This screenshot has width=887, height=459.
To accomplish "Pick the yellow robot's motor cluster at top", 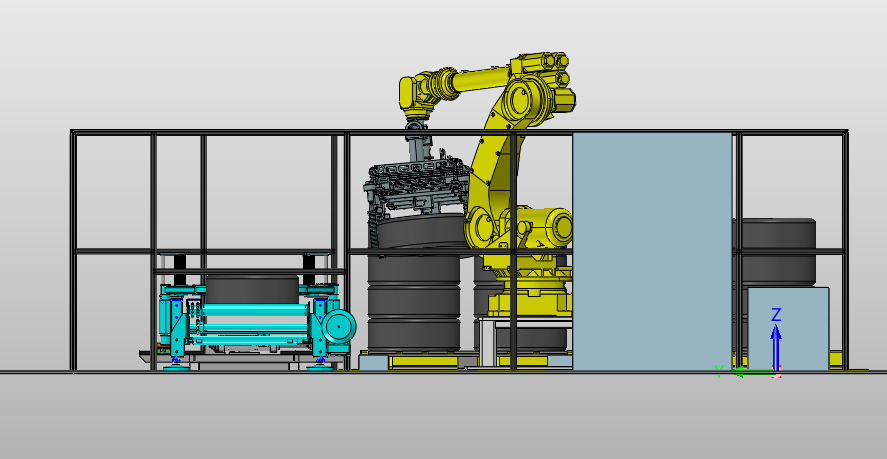I will tap(544, 71).
